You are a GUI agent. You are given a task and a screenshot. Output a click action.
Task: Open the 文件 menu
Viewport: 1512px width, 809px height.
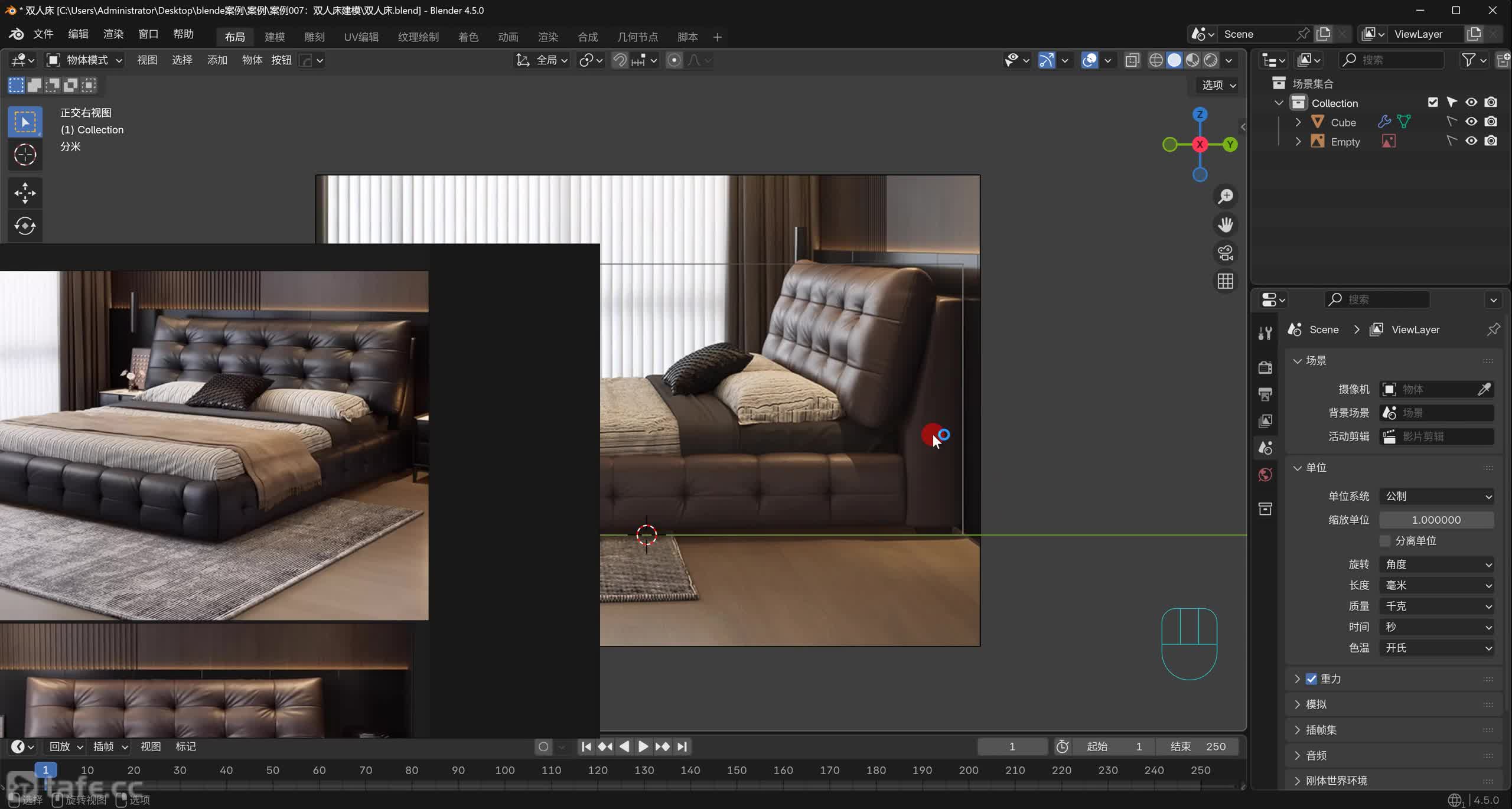[43, 34]
